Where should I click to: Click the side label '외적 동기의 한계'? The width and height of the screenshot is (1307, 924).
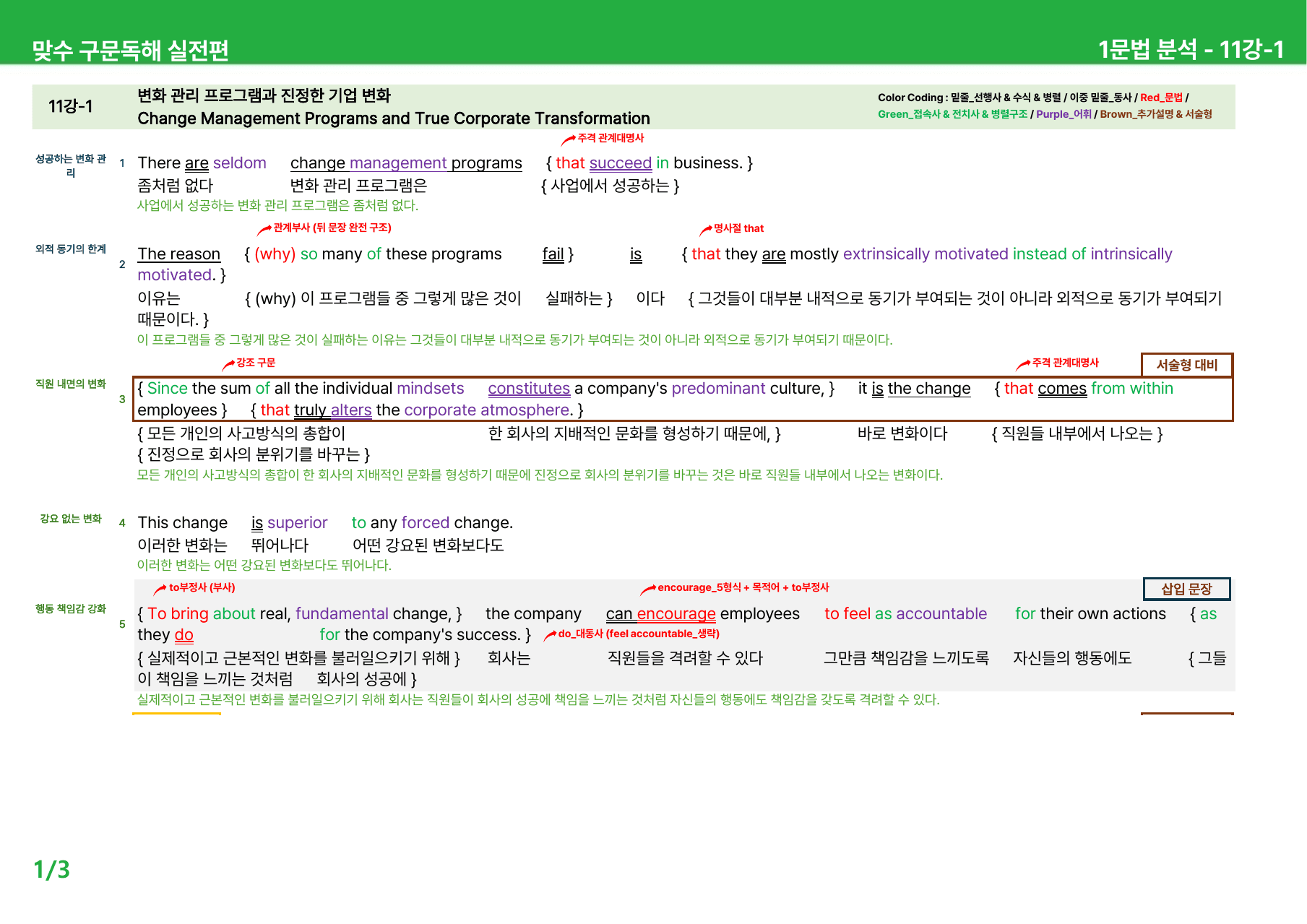click(x=71, y=249)
